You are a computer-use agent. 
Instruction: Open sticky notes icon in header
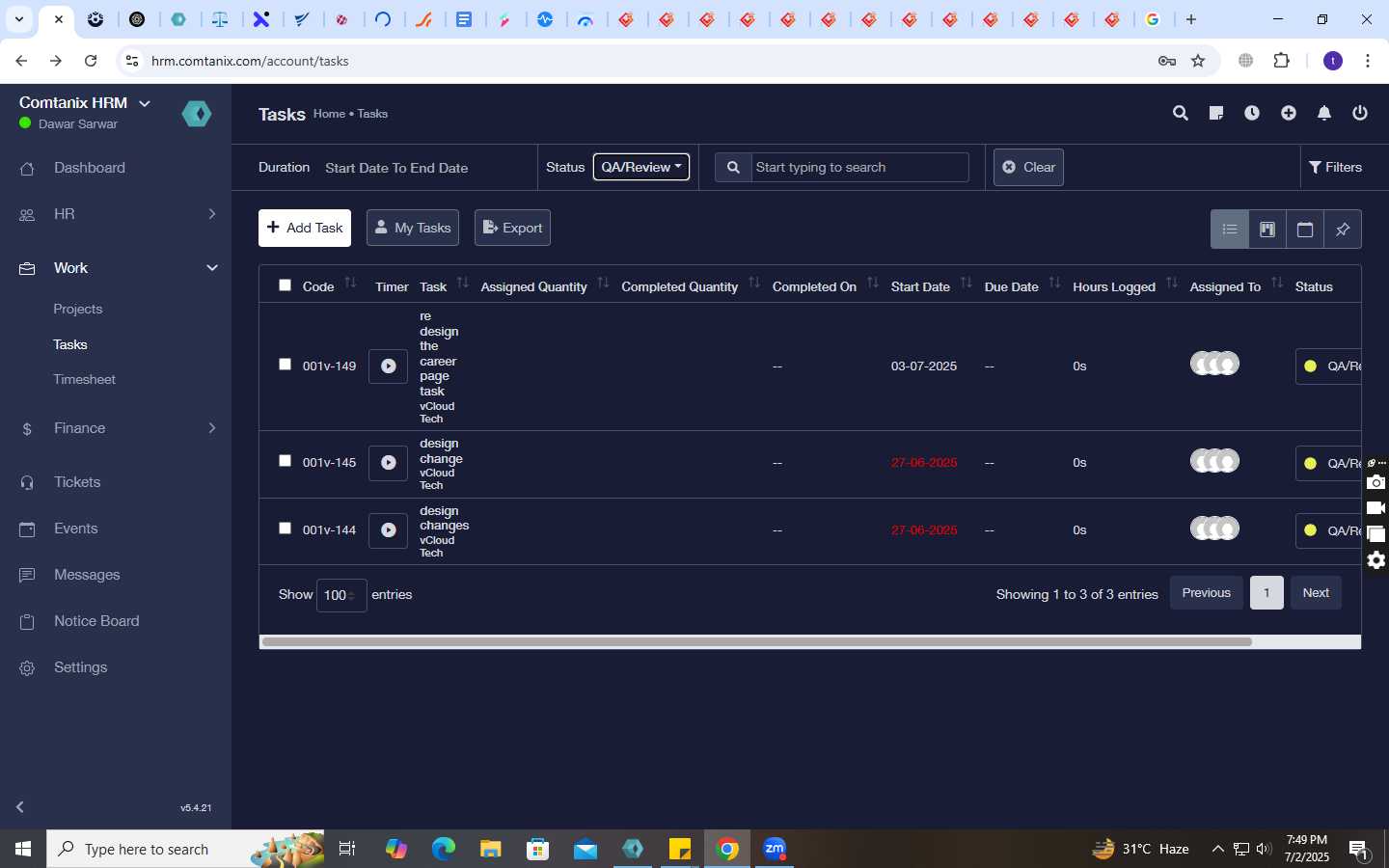[x=1215, y=113]
